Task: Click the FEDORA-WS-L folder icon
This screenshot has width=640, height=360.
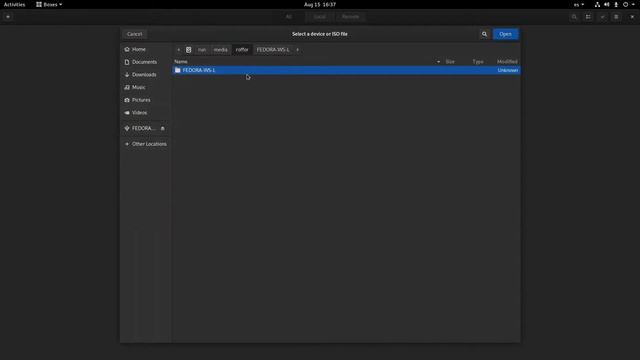Action: pyautogui.click(x=178, y=70)
